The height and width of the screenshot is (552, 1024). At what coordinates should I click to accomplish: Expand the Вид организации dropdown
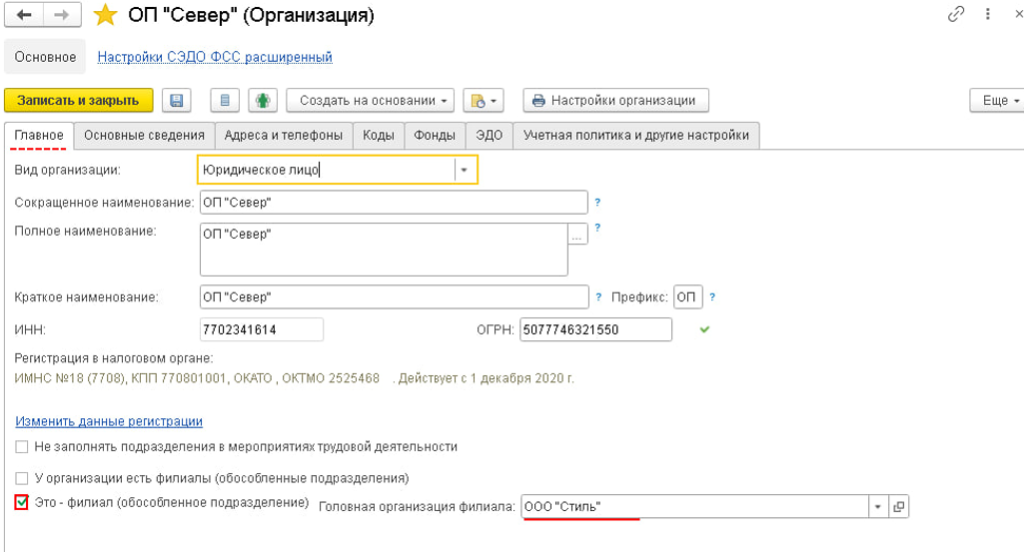(x=464, y=170)
